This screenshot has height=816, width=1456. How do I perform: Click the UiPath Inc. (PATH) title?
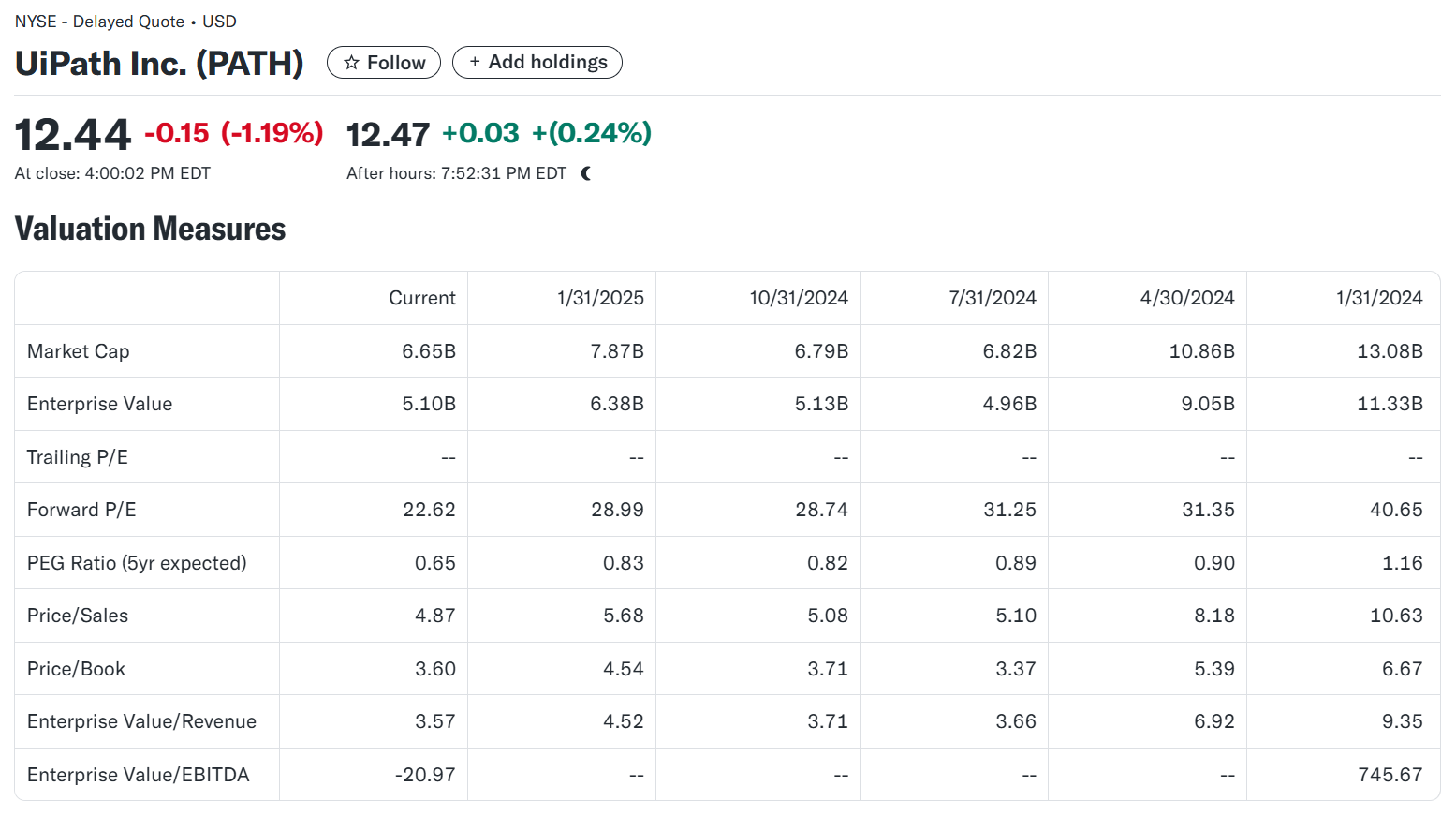click(x=159, y=64)
